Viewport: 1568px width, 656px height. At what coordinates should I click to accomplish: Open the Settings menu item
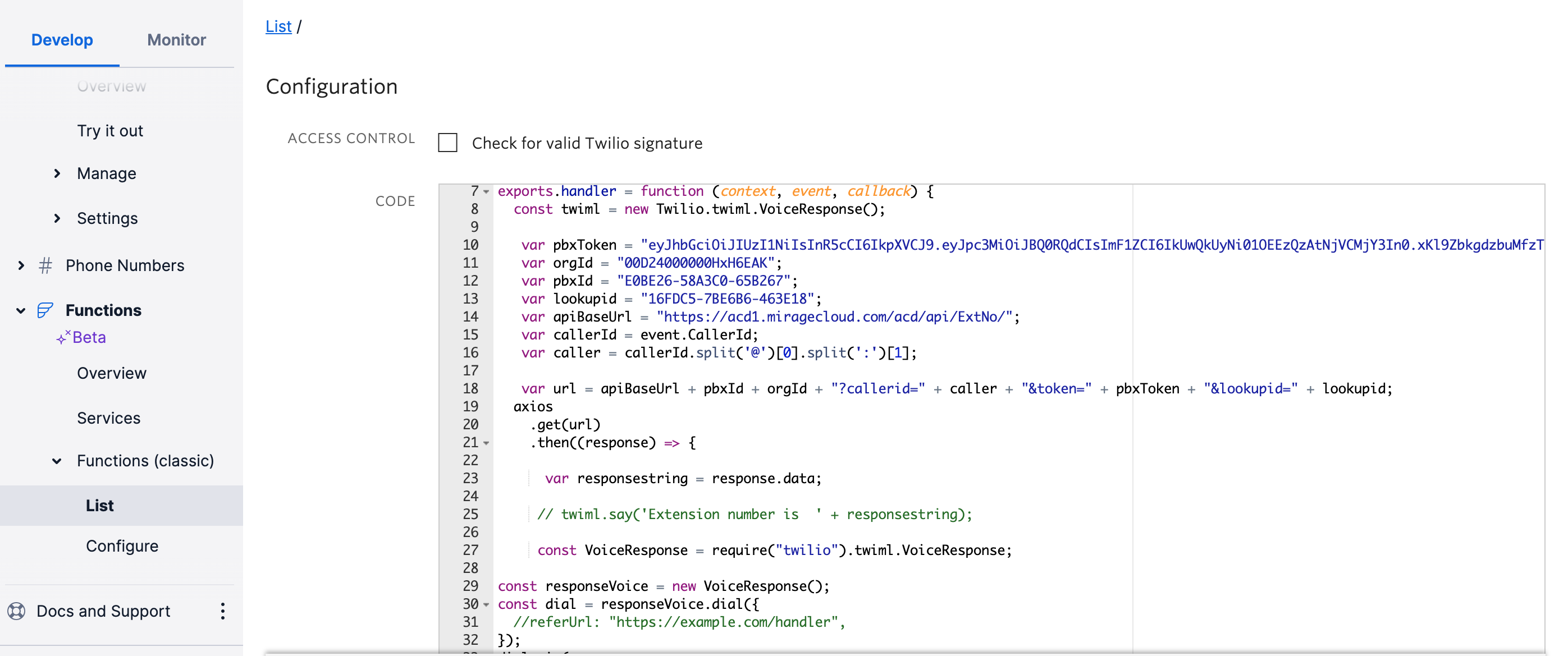107,218
